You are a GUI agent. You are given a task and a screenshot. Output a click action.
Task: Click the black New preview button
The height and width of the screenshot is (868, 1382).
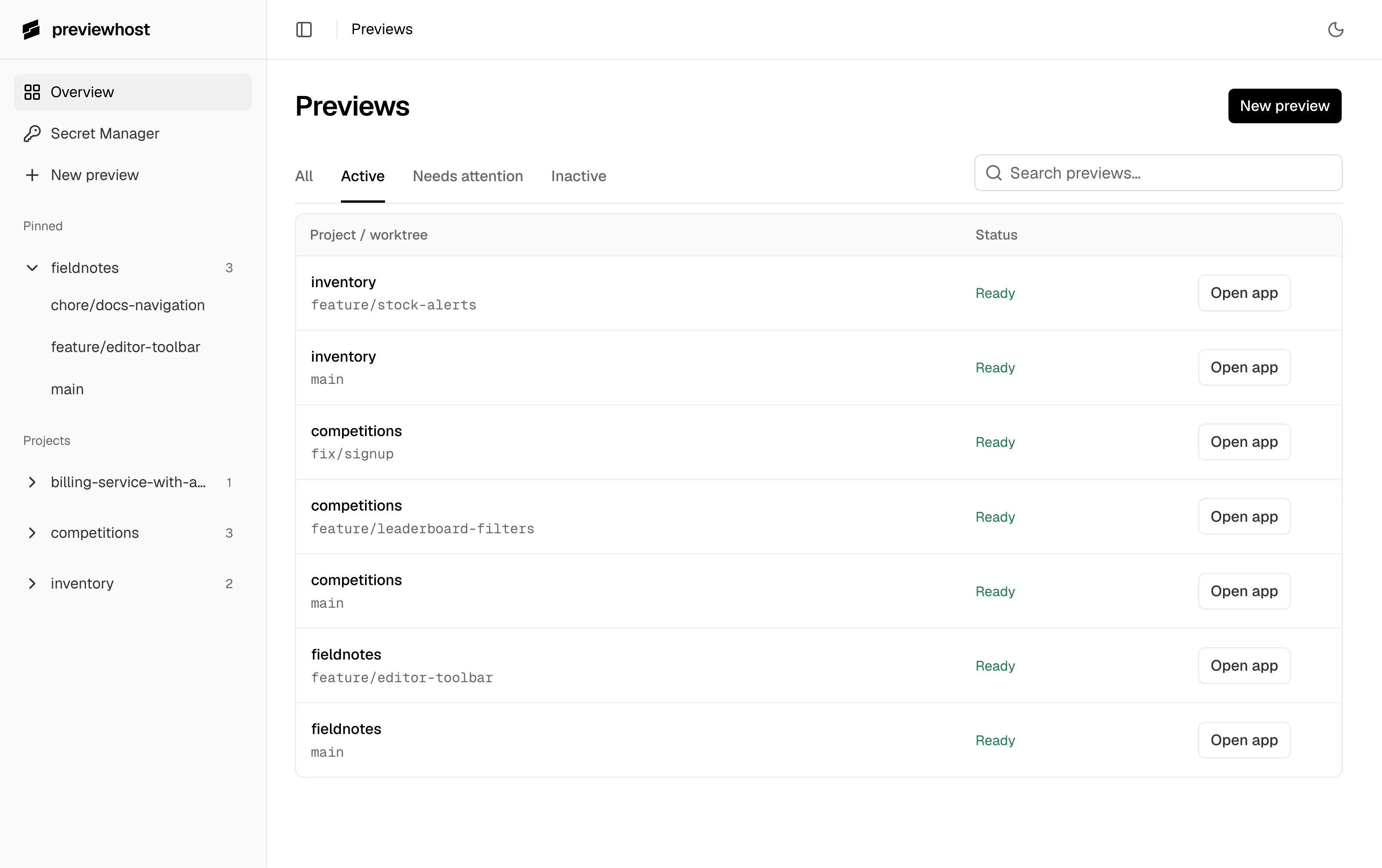coord(1284,106)
